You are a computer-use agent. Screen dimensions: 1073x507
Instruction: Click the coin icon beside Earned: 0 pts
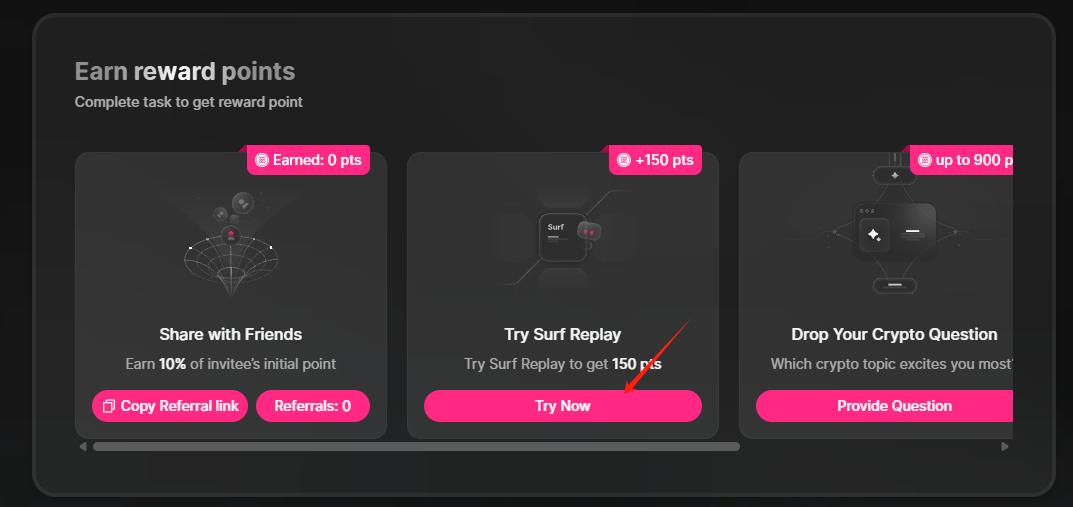pos(262,160)
